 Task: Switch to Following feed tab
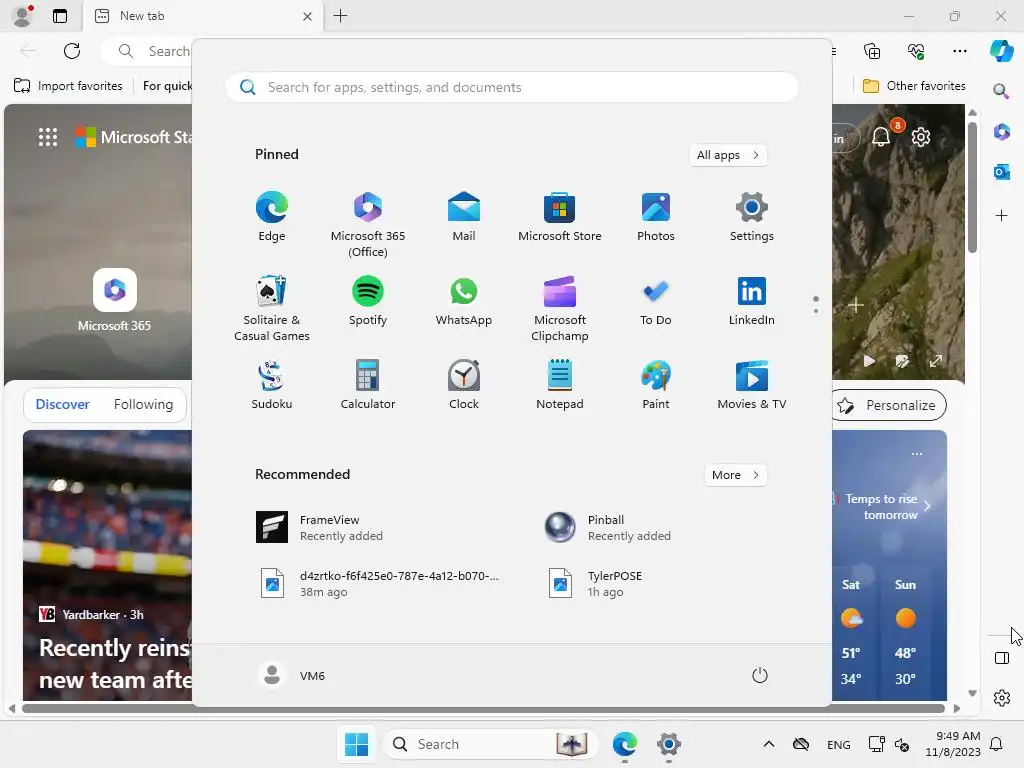[x=144, y=404]
